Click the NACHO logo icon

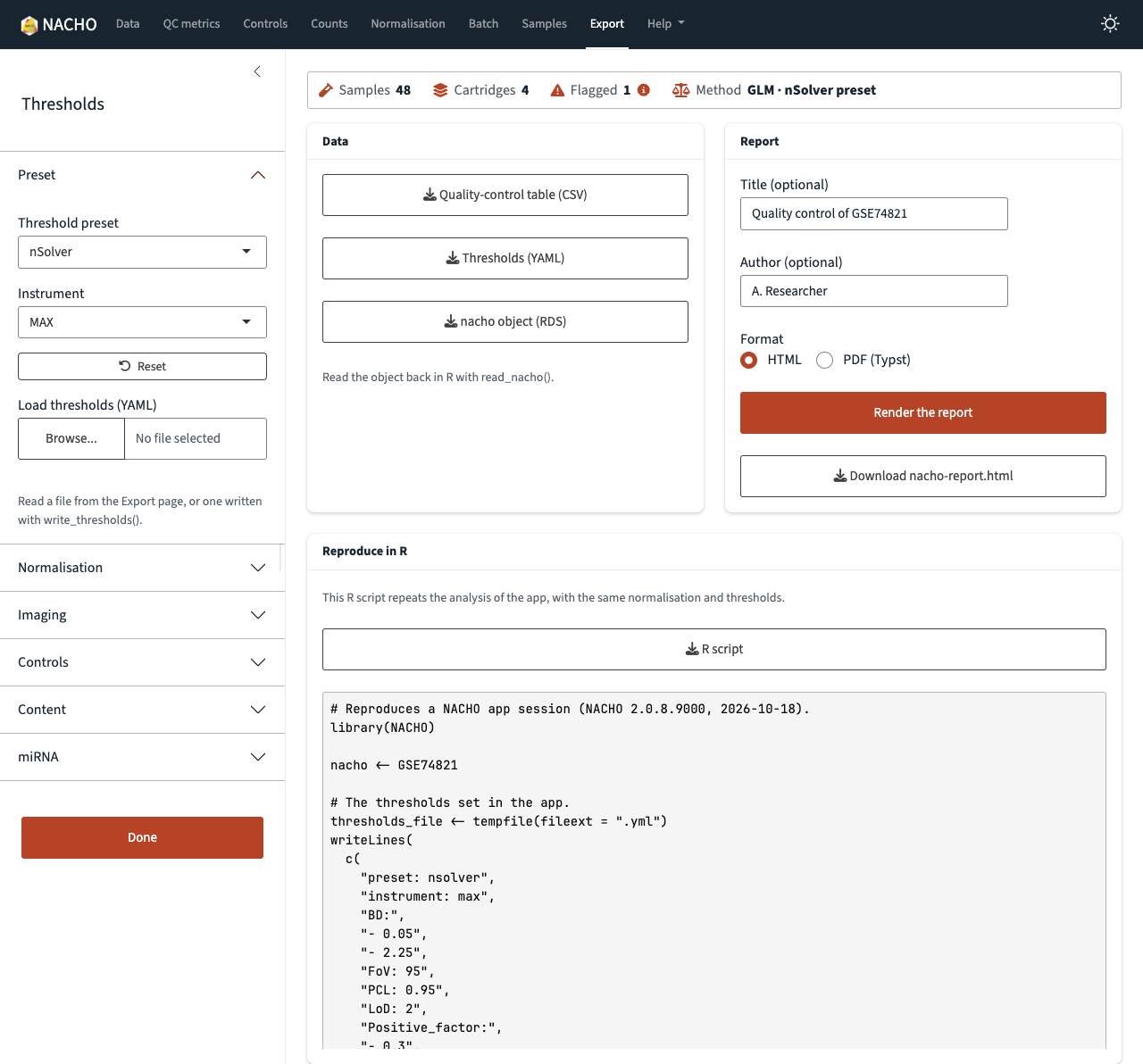(x=29, y=25)
